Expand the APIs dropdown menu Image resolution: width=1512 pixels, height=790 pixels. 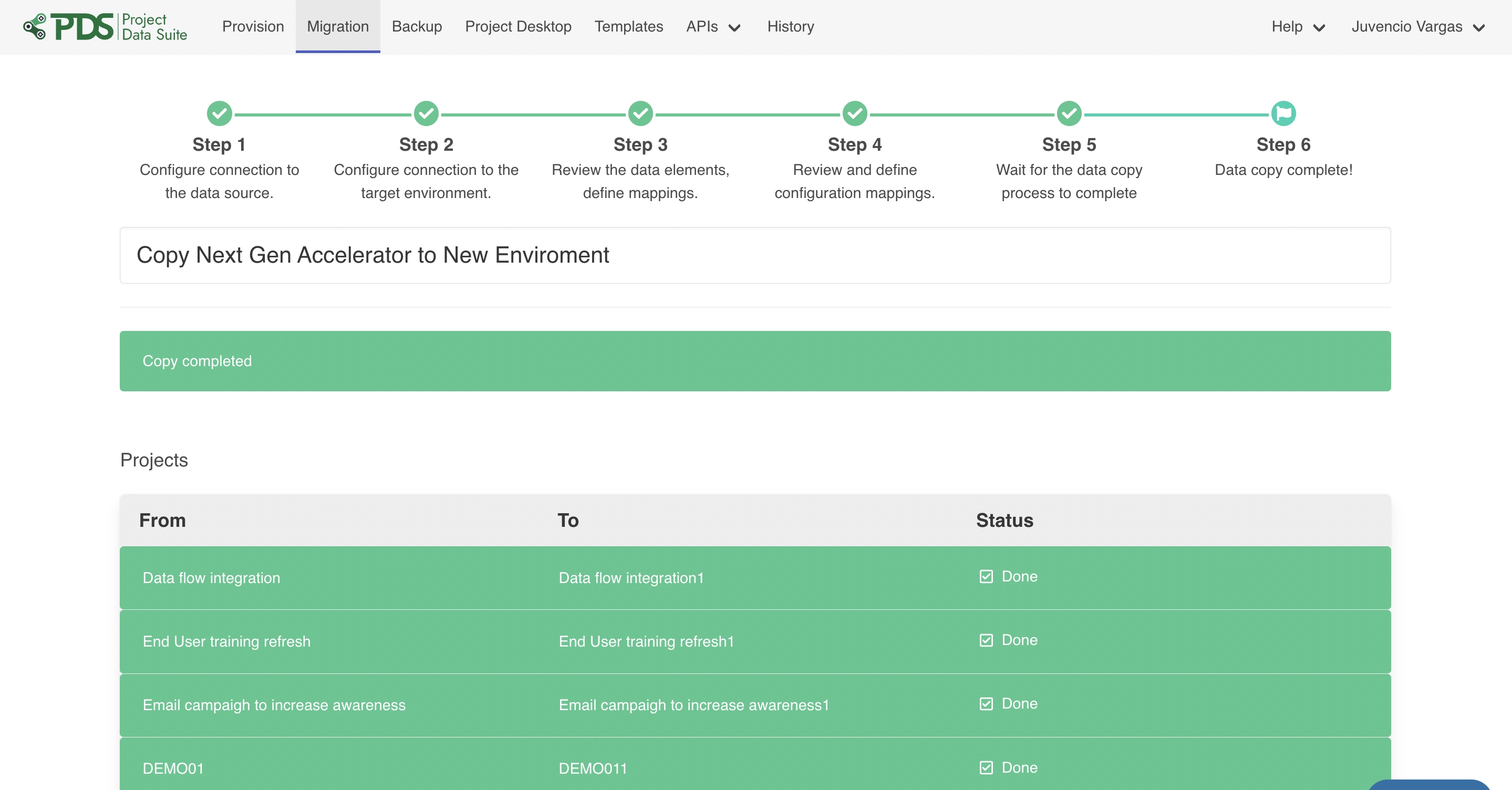(x=712, y=27)
